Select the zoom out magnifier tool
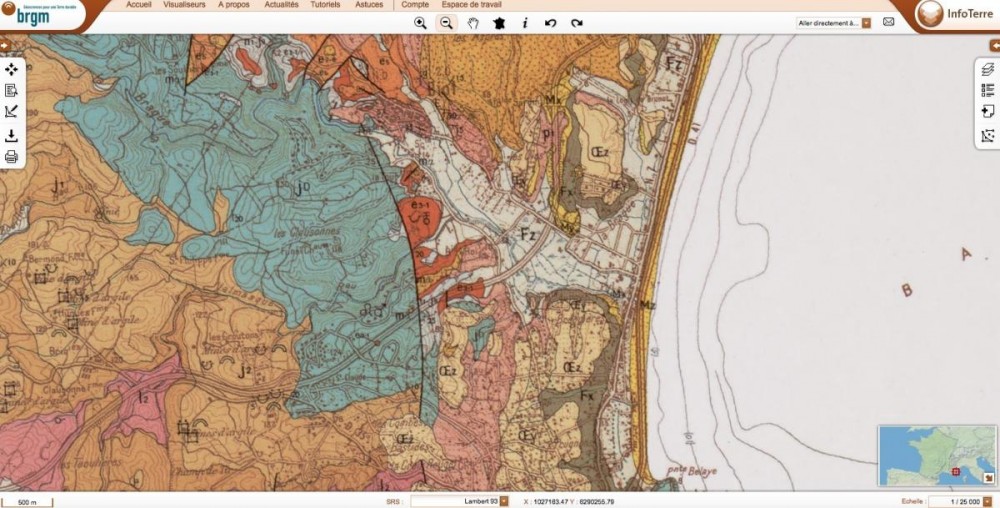 click(447, 22)
